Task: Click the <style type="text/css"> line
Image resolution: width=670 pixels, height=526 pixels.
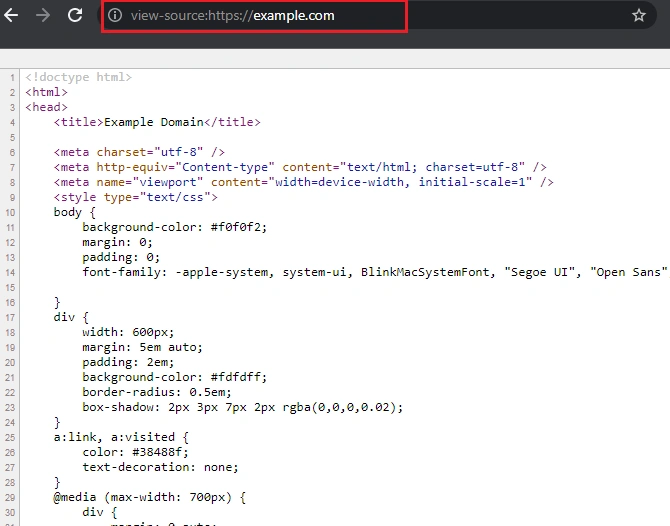Action: click(x=135, y=197)
